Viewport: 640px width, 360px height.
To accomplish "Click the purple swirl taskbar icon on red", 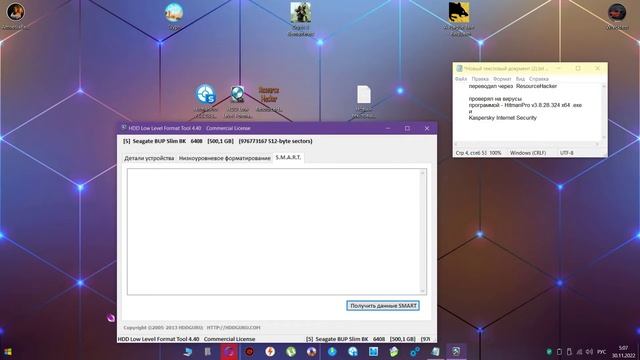I will pyautogui.click(x=229, y=351).
